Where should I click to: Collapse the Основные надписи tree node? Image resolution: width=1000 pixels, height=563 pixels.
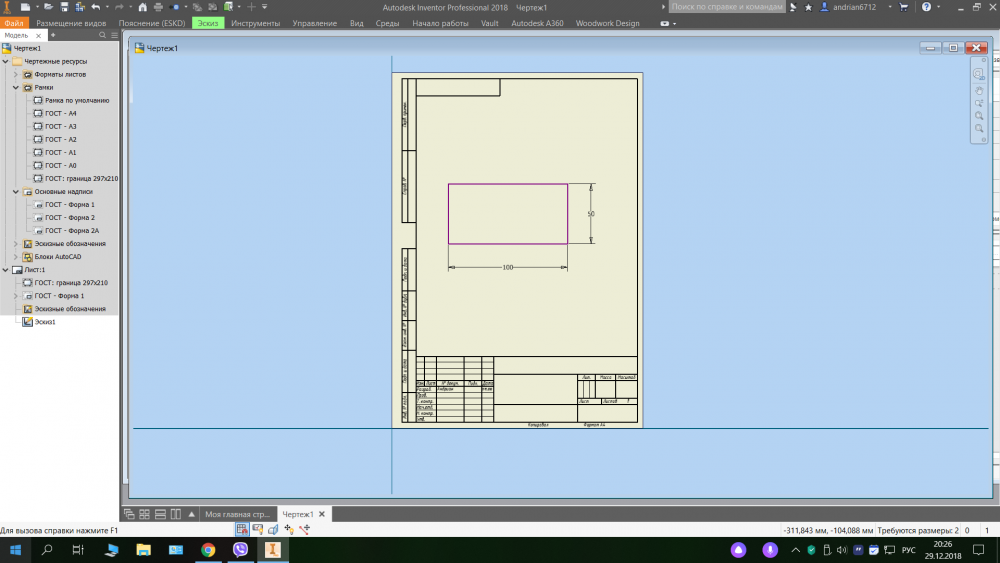pos(16,191)
